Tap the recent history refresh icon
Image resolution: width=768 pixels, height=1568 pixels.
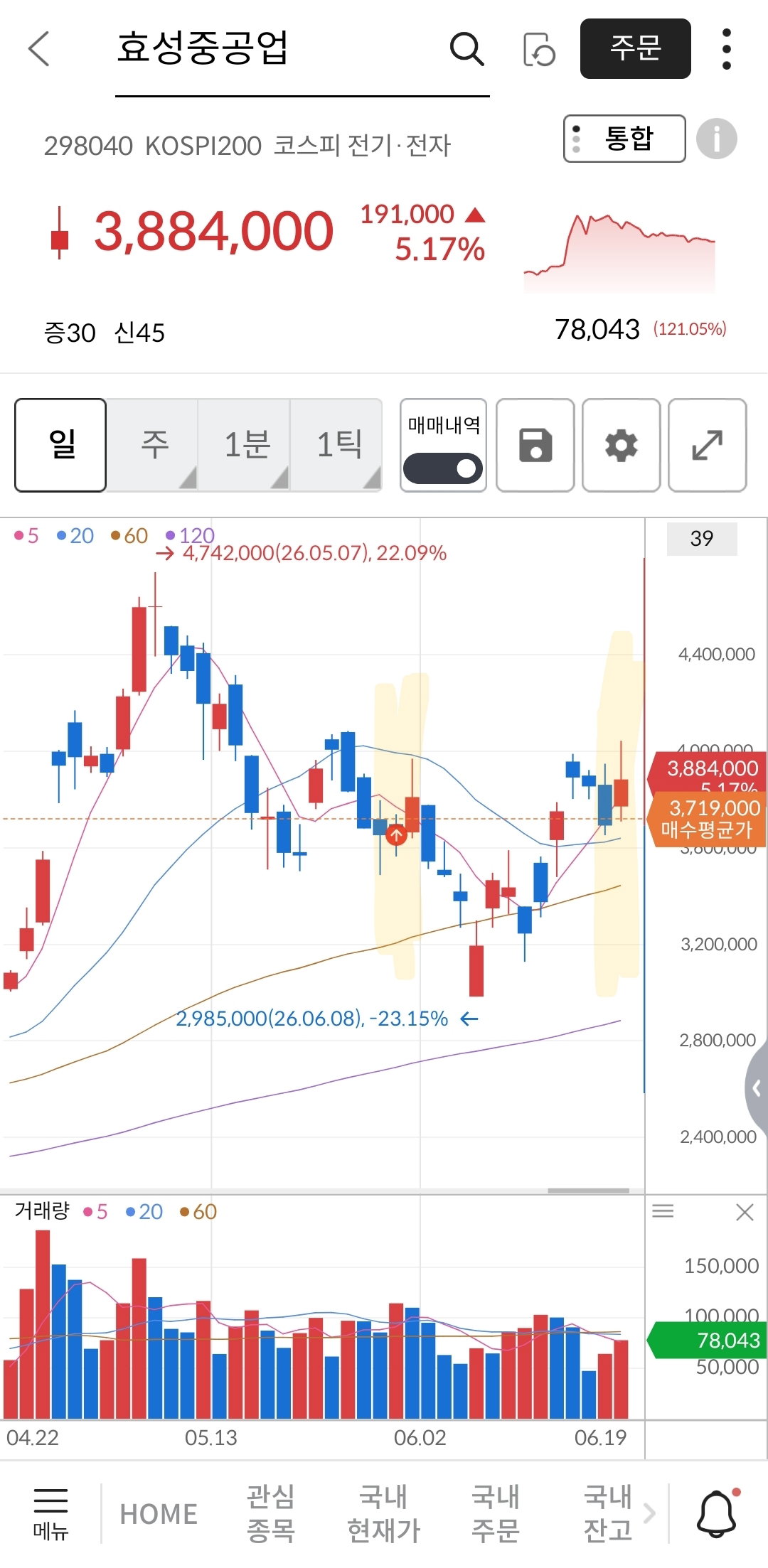[538, 49]
